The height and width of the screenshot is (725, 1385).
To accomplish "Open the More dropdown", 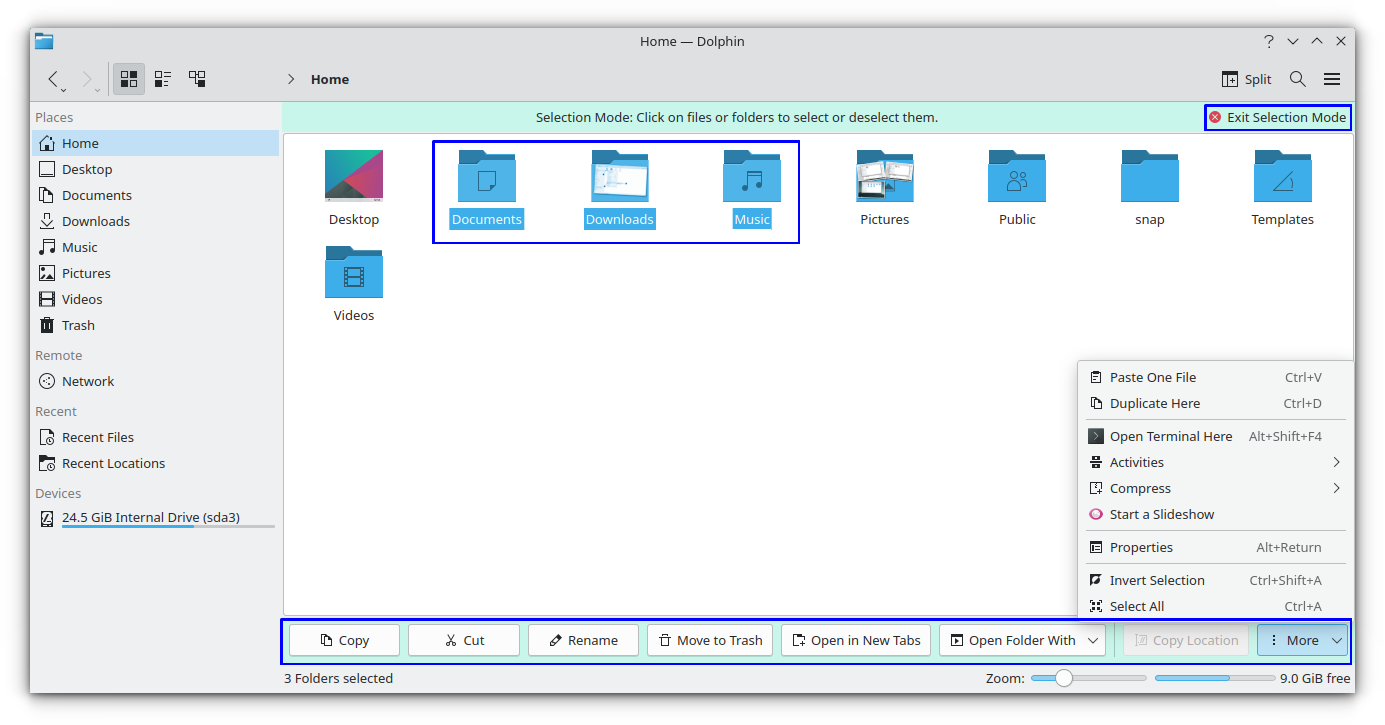I will click(x=1302, y=640).
